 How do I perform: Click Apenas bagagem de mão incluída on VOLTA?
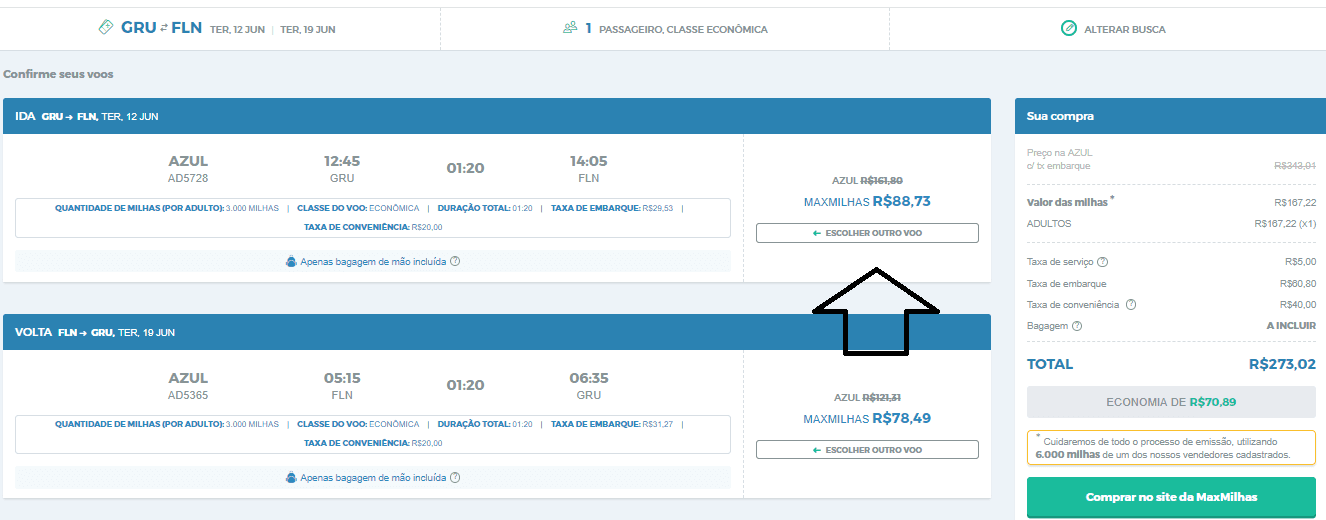pos(373,478)
